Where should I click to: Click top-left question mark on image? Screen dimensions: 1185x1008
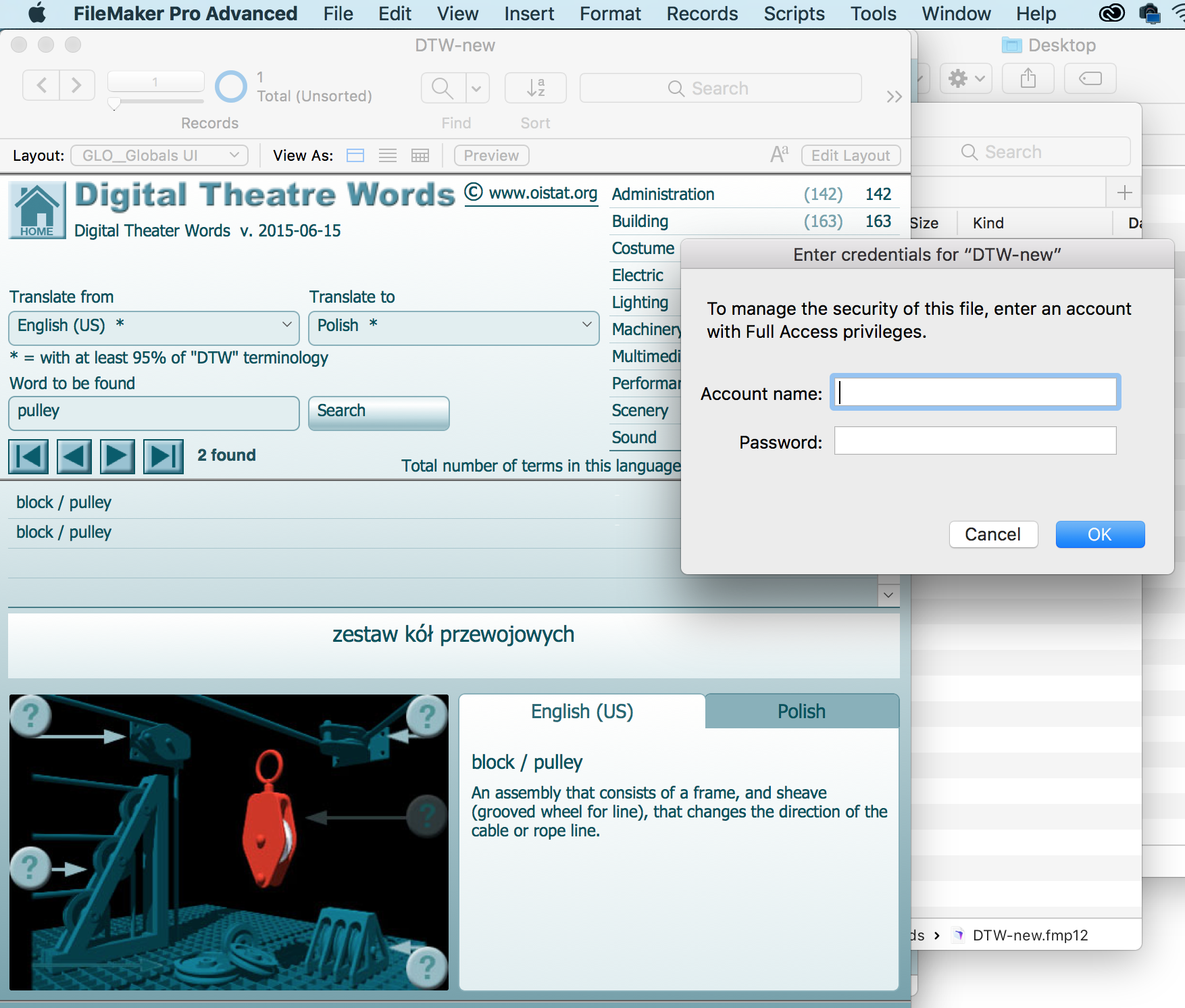[30, 715]
